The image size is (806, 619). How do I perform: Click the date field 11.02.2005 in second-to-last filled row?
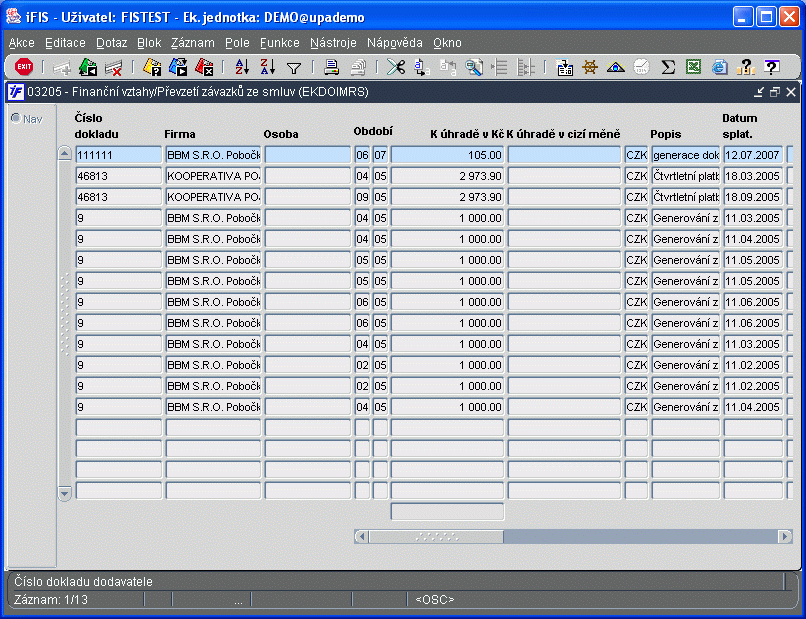[x=753, y=386]
